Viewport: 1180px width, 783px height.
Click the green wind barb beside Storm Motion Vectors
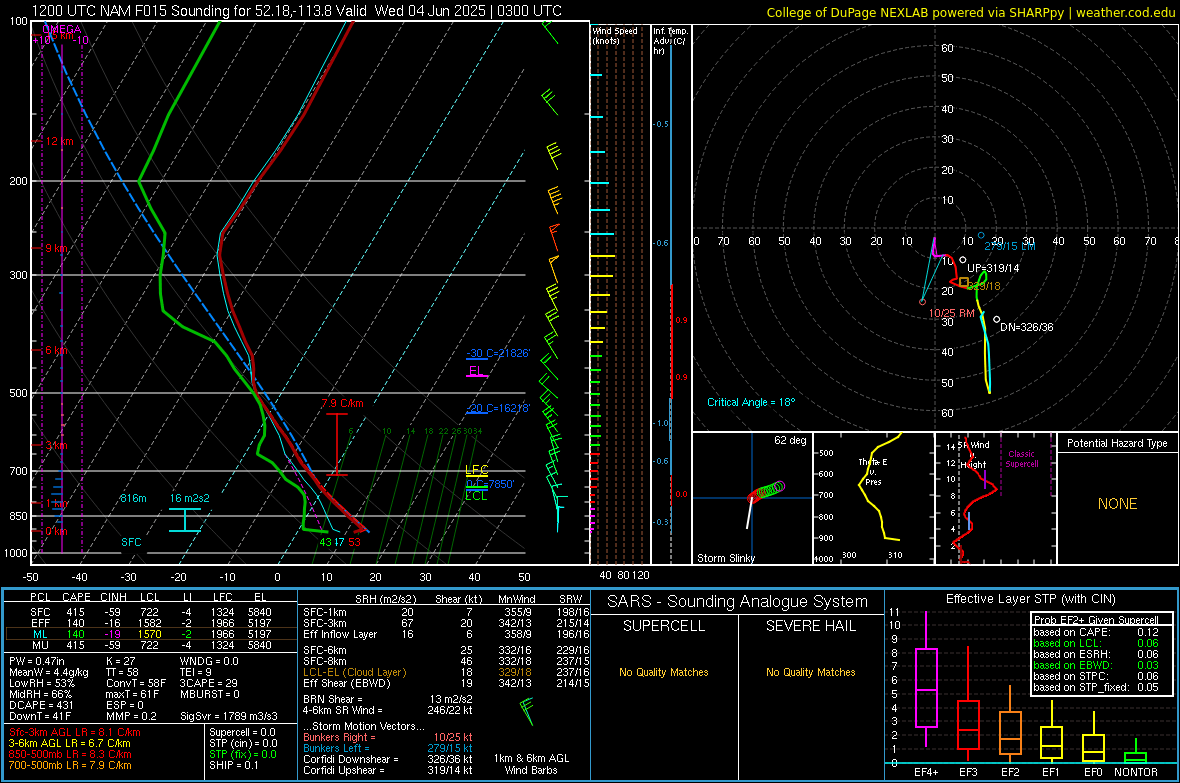click(527, 711)
